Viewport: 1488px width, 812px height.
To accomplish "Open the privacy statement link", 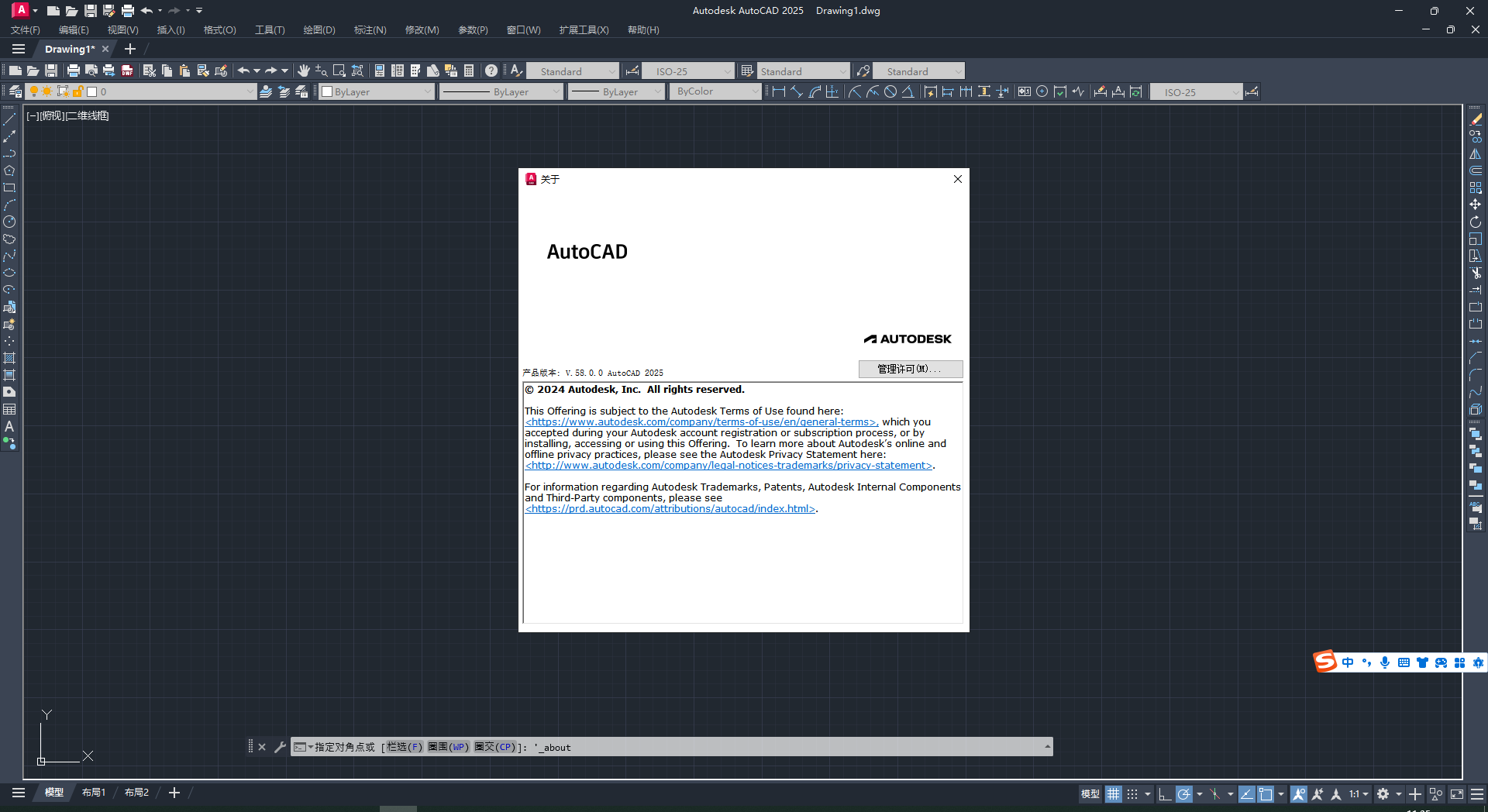I will pos(728,466).
